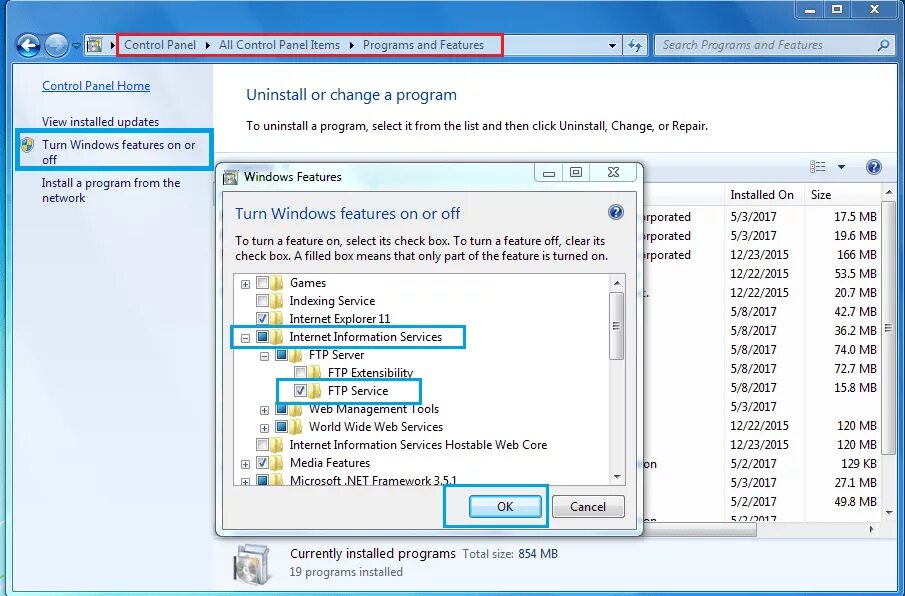Open Install a program from the network

coord(111,190)
